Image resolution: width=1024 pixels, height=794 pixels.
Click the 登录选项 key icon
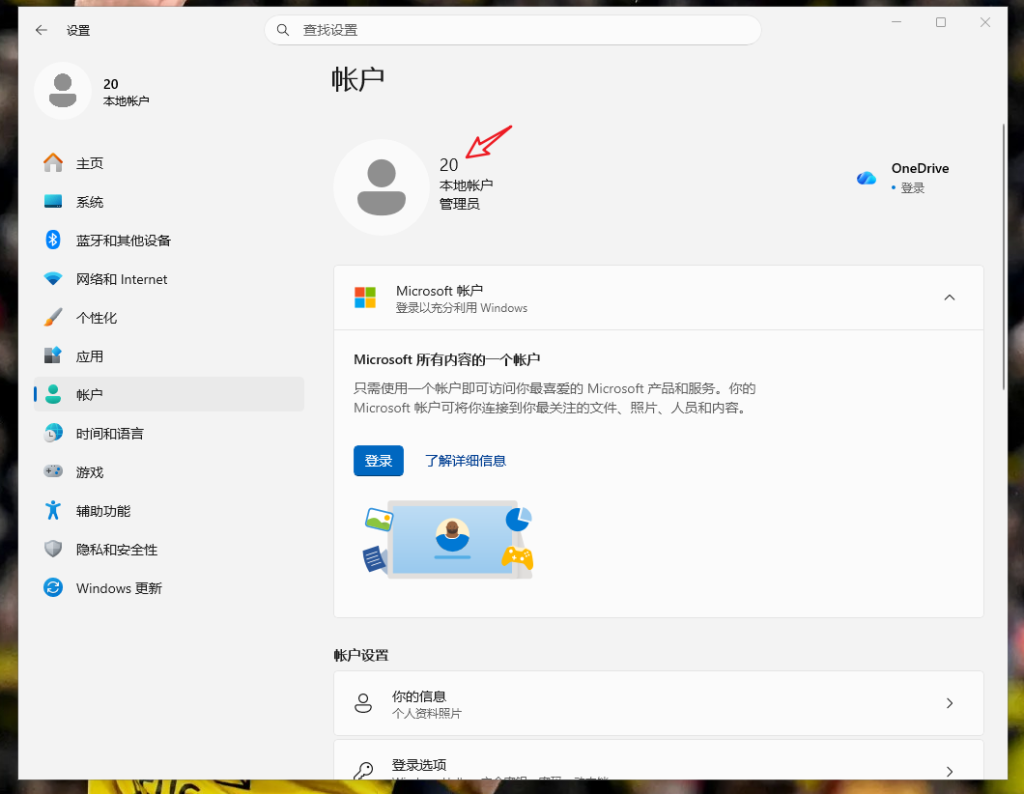click(x=363, y=771)
